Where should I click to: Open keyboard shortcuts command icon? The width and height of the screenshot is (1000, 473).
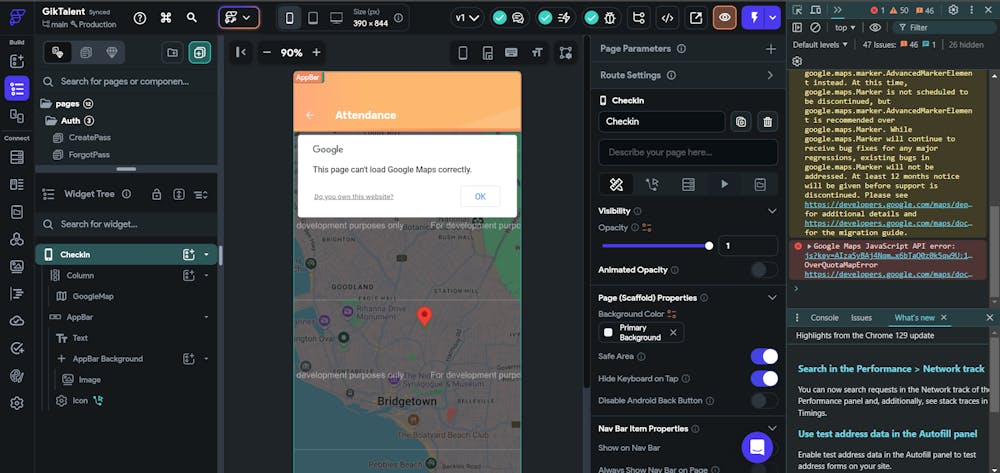pos(166,18)
